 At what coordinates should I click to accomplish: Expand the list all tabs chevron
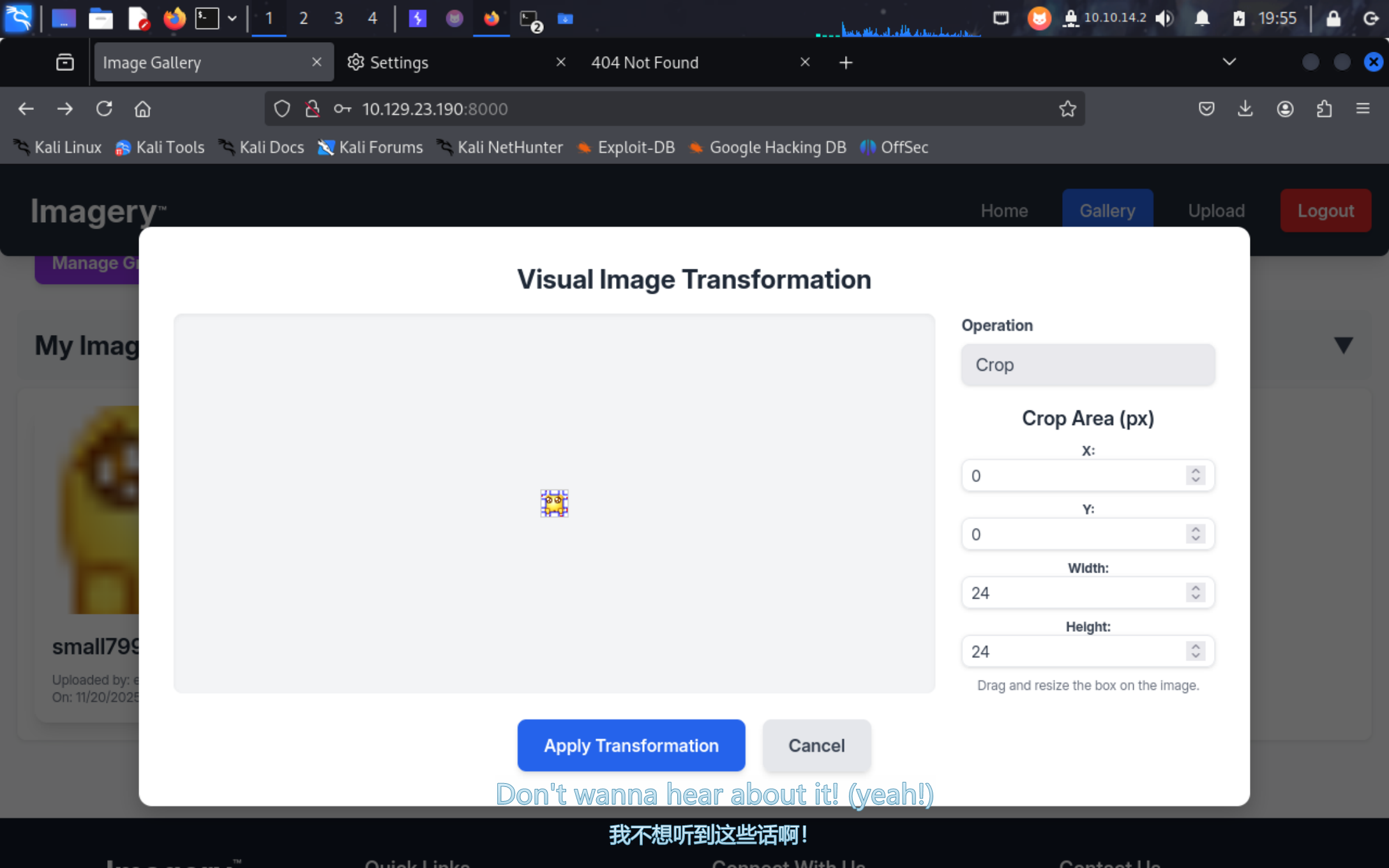1229,62
